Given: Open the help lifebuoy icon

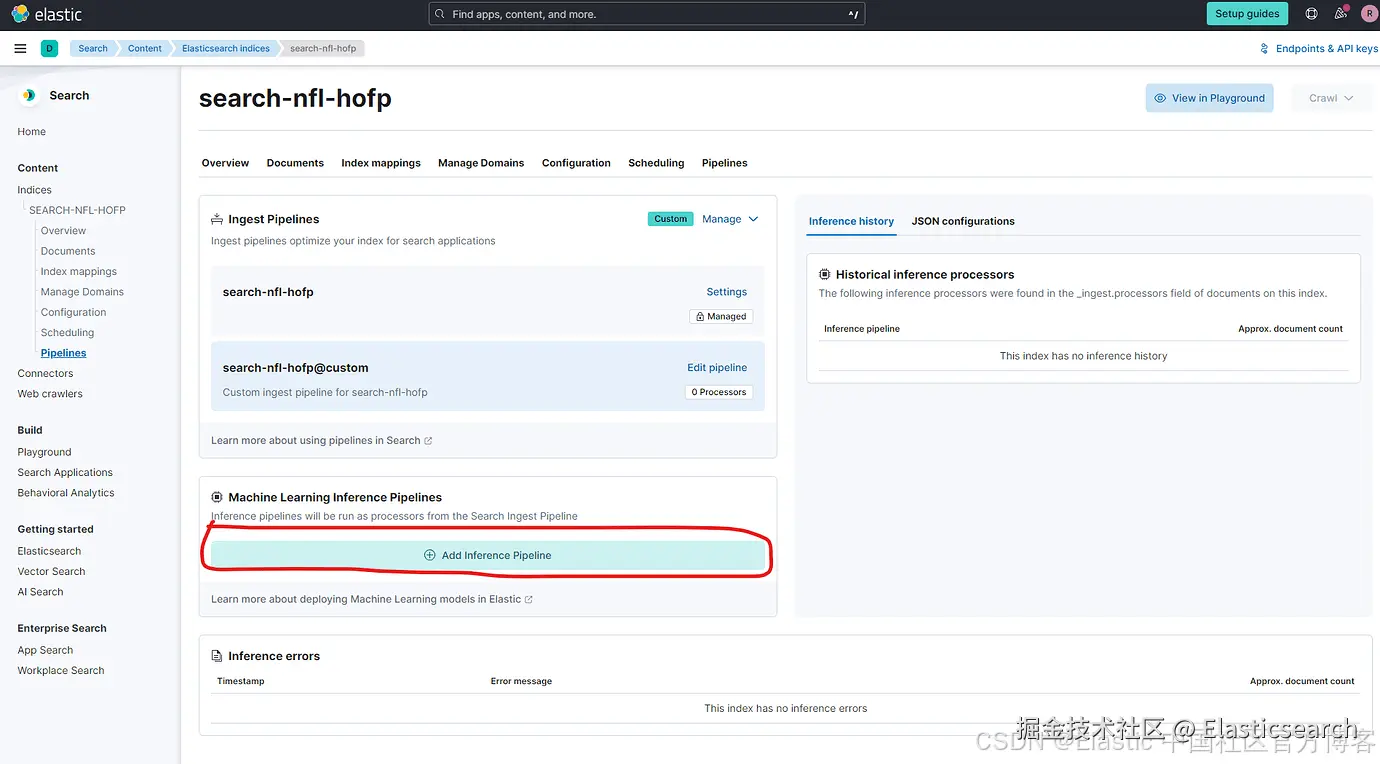Looking at the screenshot, I should (x=1312, y=14).
